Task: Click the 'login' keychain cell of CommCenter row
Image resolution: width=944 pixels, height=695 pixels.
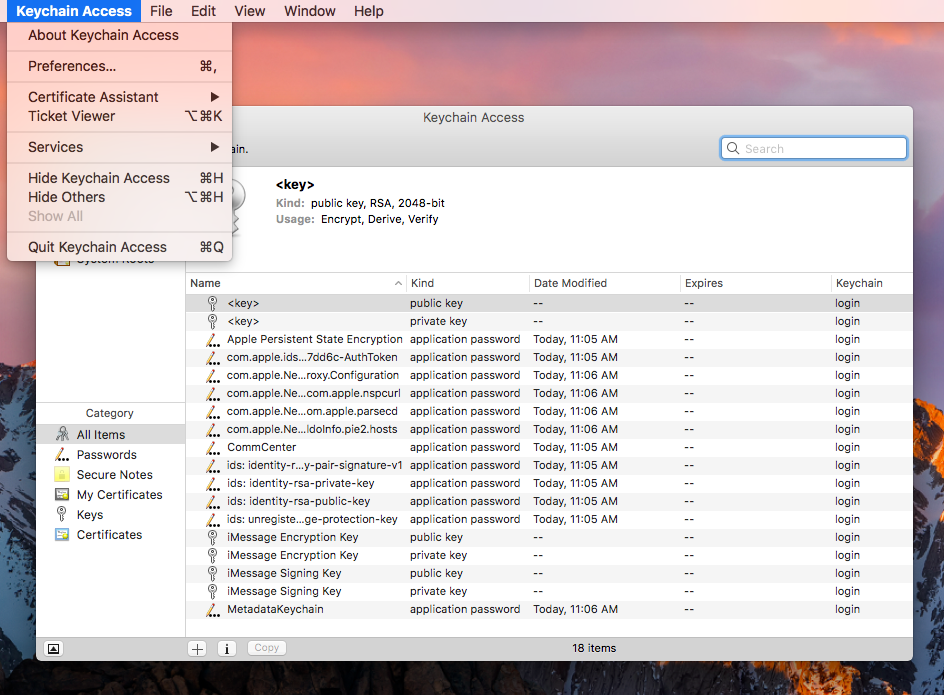Action: pyautogui.click(x=847, y=447)
